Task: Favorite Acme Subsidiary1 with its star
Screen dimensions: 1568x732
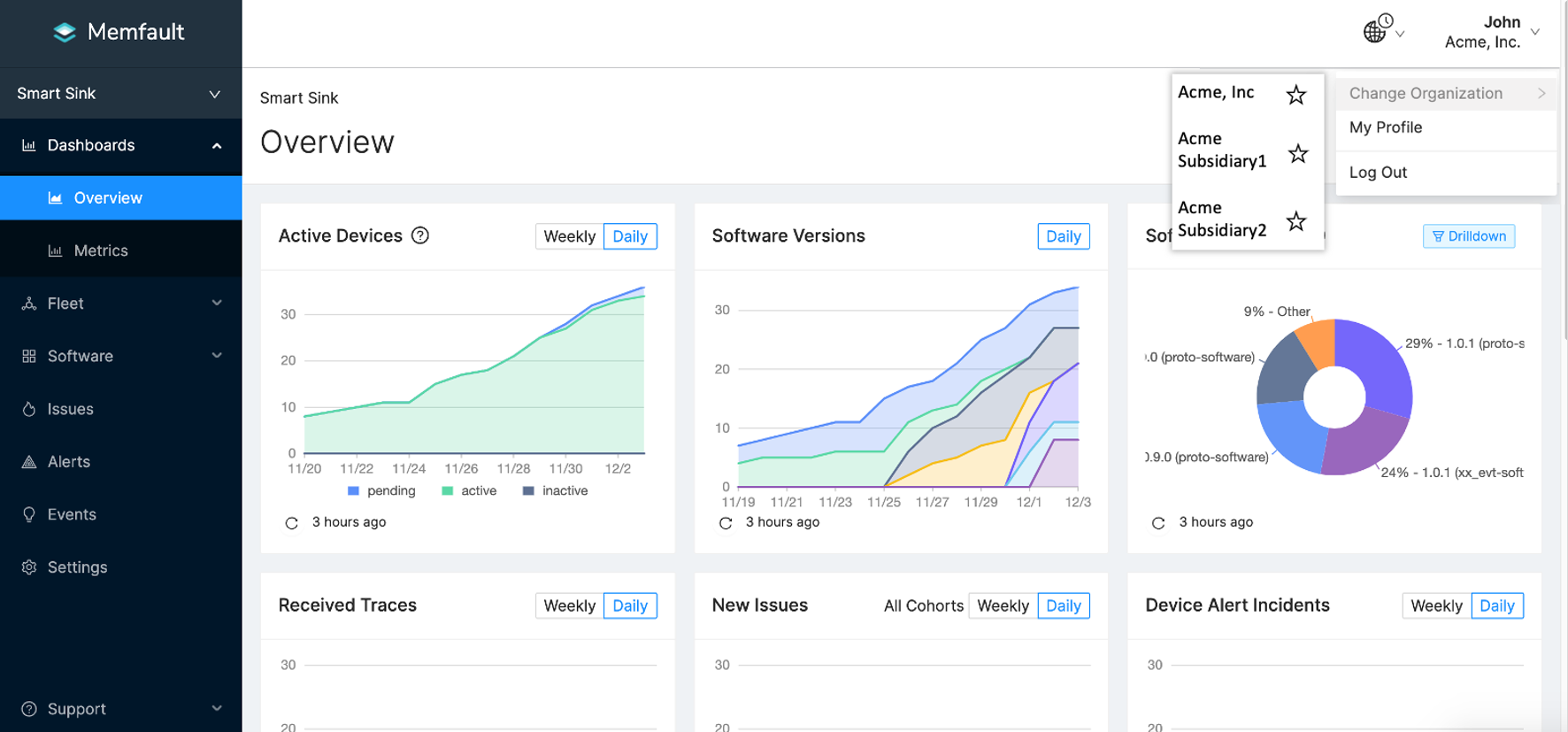Action: coord(1297,154)
